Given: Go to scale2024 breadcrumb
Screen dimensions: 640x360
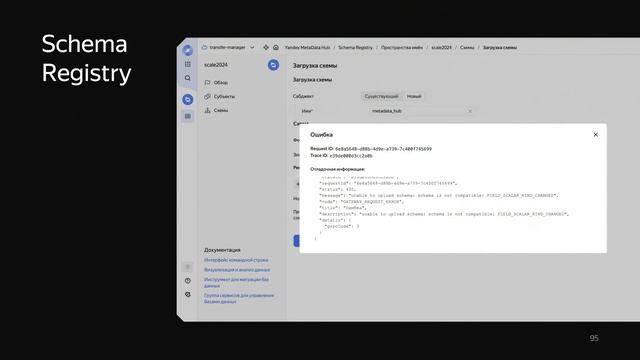Looking at the screenshot, I should (x=441, y=47).
